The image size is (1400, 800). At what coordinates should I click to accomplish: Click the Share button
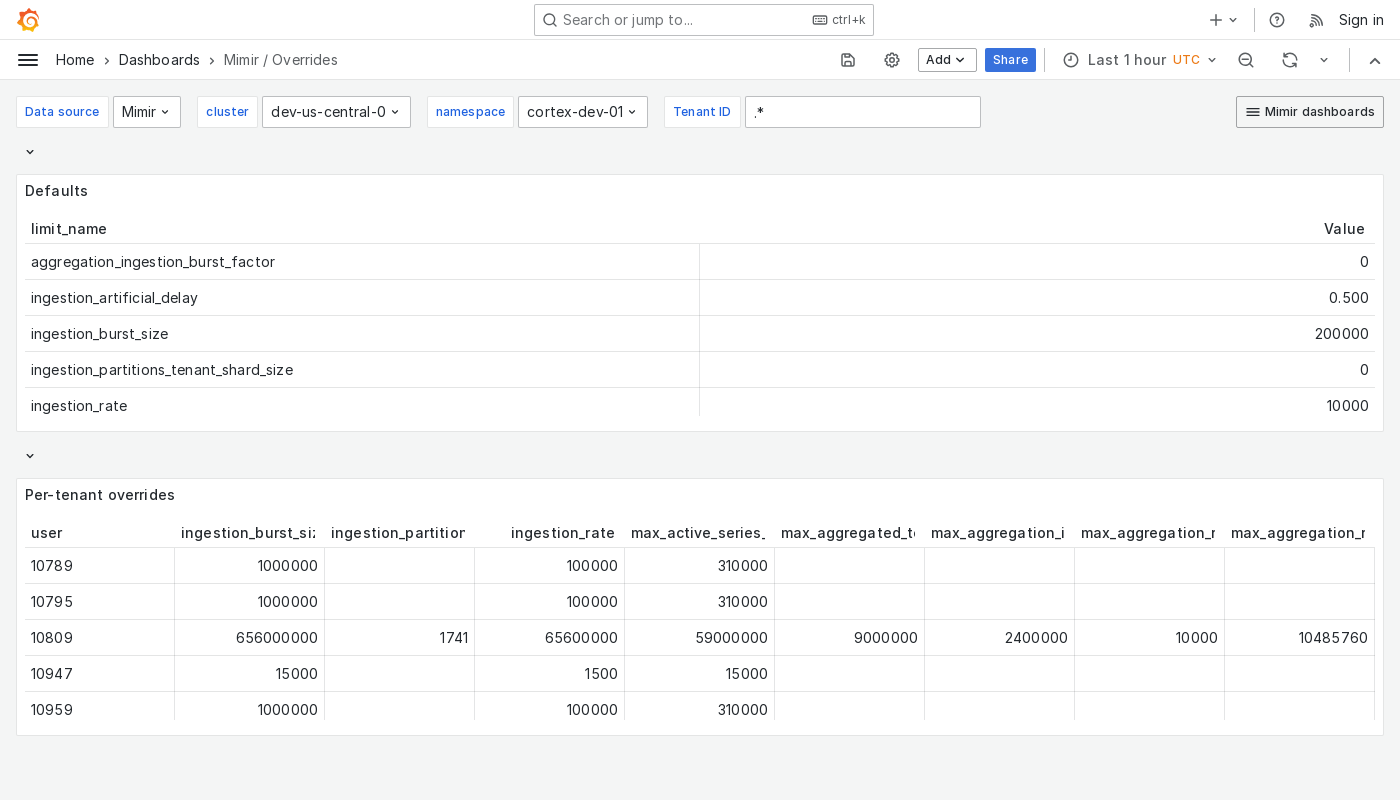click(x=1010, y=60)
